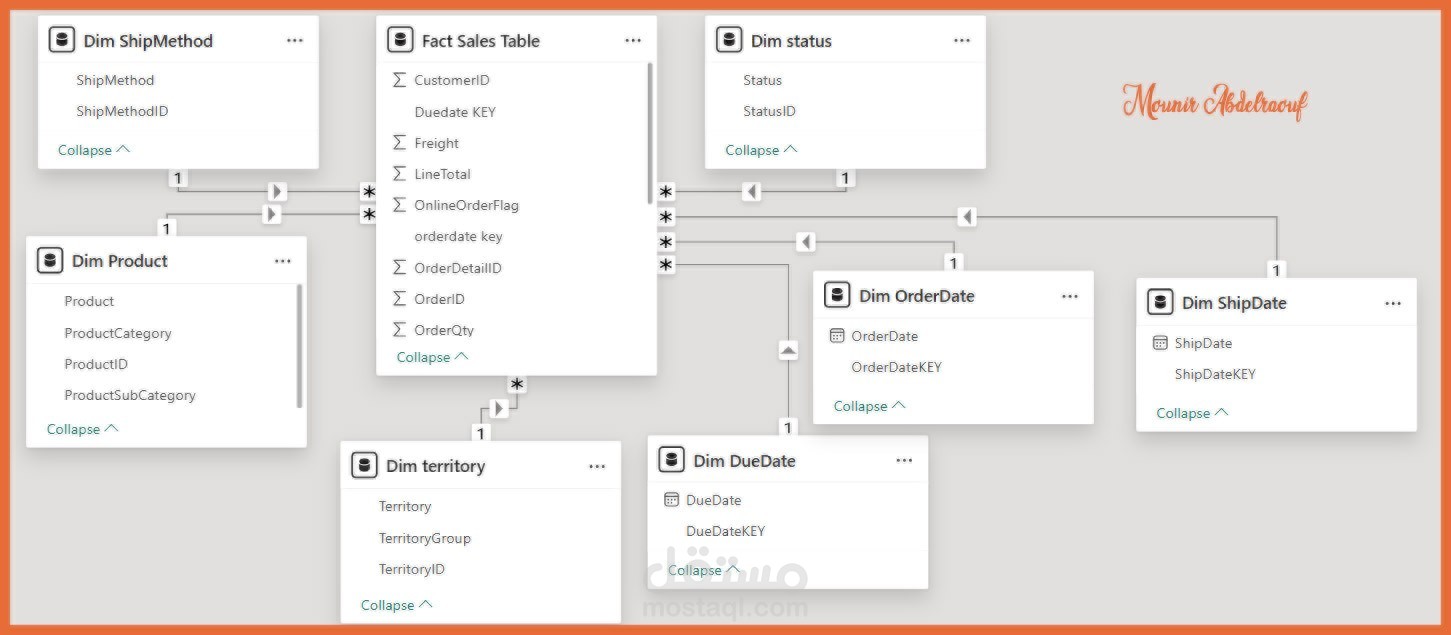Open the Dim Product more options menu
This screenshot has height=635, width=1451.
pyautogui.click(x=283, y=261)
